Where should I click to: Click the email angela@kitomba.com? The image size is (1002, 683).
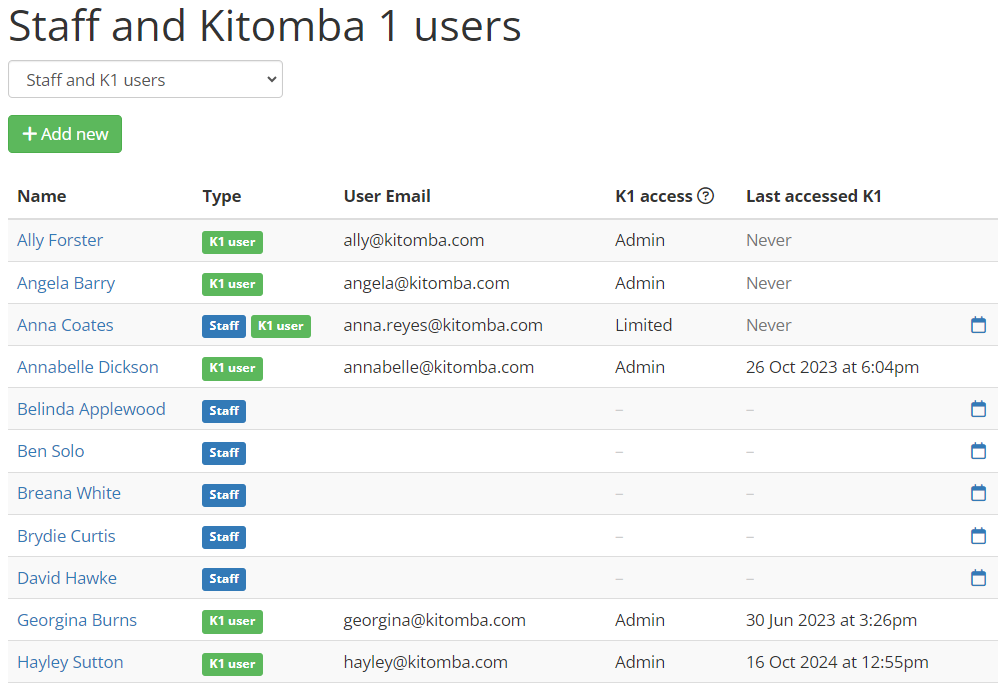pos(426,283)
